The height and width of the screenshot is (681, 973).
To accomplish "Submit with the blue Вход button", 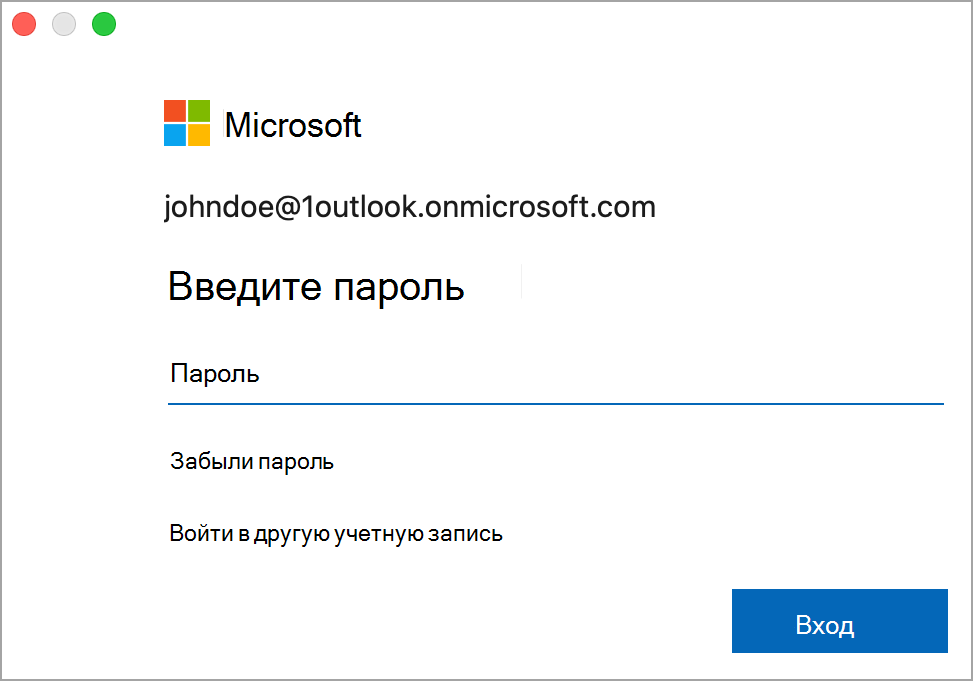I will 840,621.
